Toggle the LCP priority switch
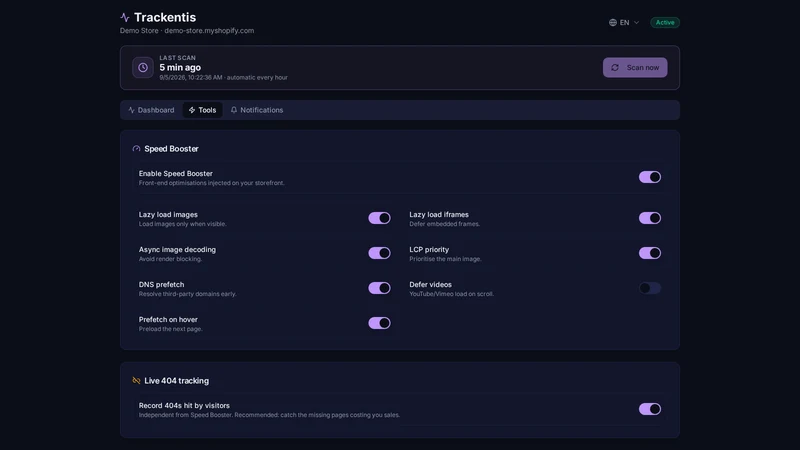800x450 pixels. pos(649,253)
